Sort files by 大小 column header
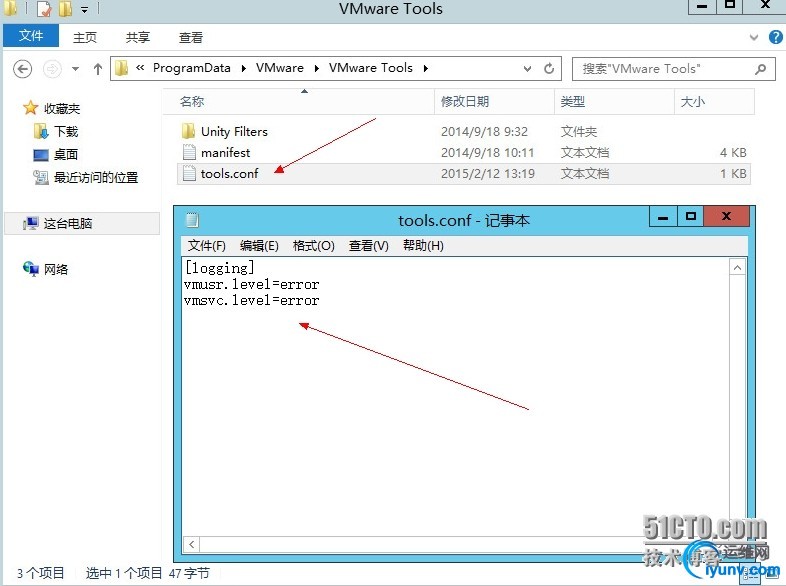Image resolution: width=786 pixels, height=586 pixels. (714, 102)
